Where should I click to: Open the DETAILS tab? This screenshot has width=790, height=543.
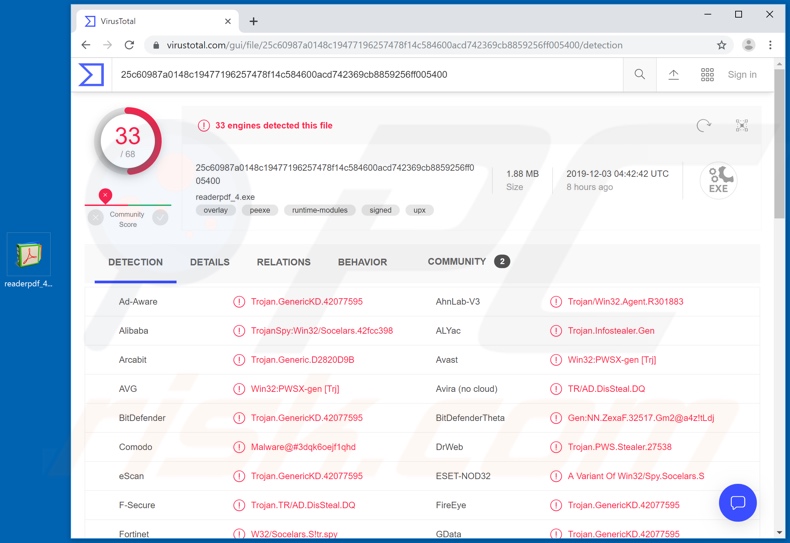tap(210, 262)
